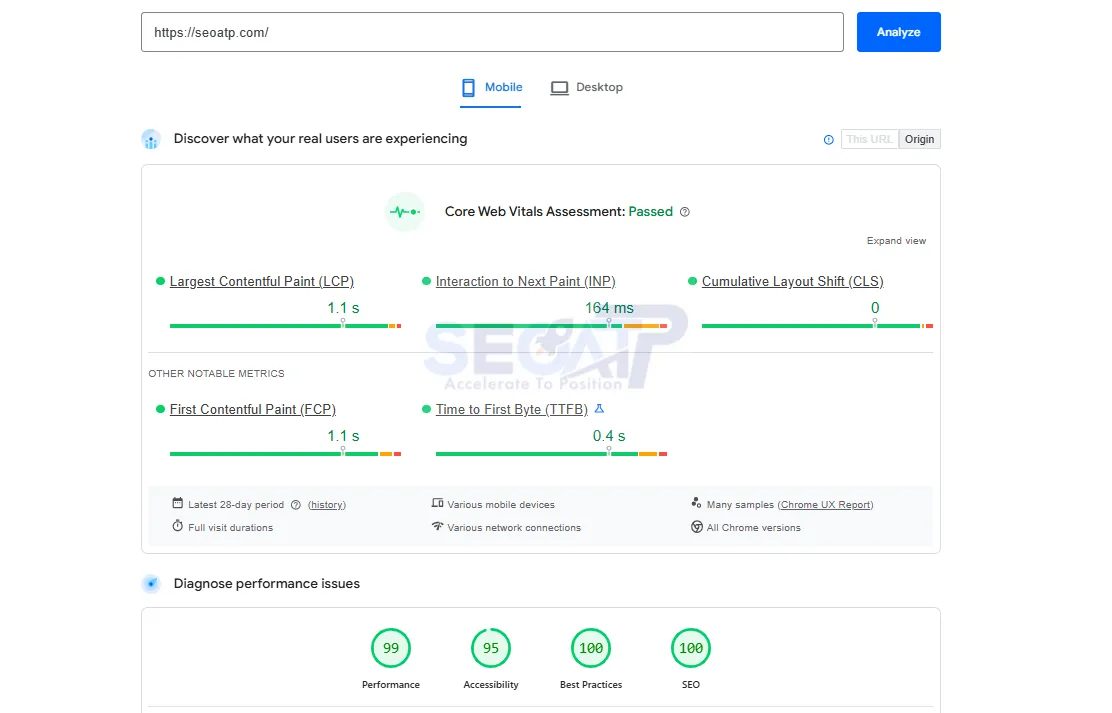The width and height of the screenshot is (1112, 713).
Task: Select the This URL scope option
Action: 869,139
